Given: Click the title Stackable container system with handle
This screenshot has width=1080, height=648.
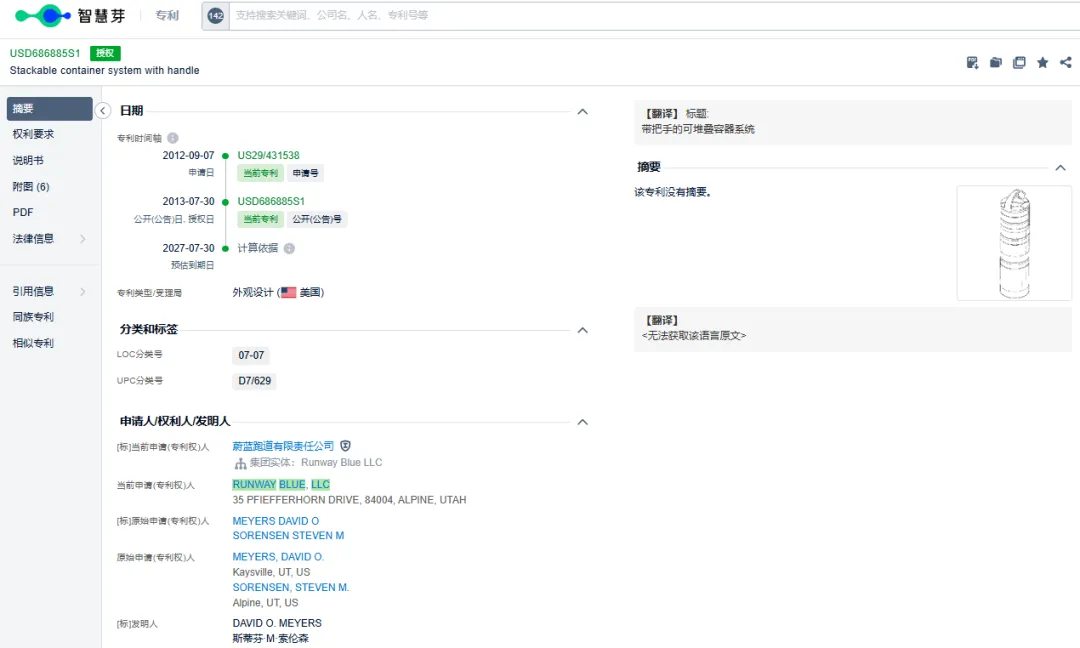Looking at the screenshot, I should [105, 70].
